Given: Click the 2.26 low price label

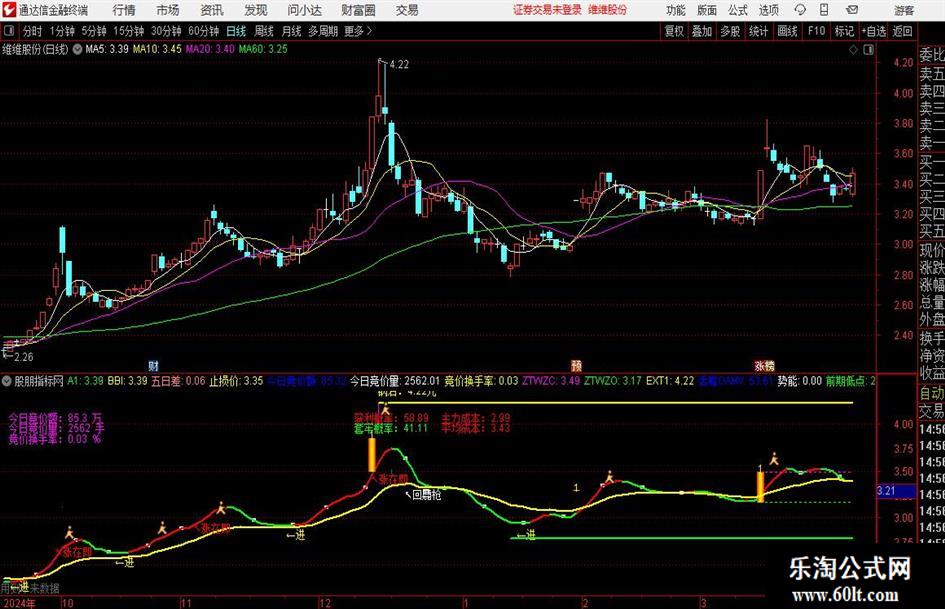Looking at the screenshot, I should pyautogui.click(x=24, y=357).
